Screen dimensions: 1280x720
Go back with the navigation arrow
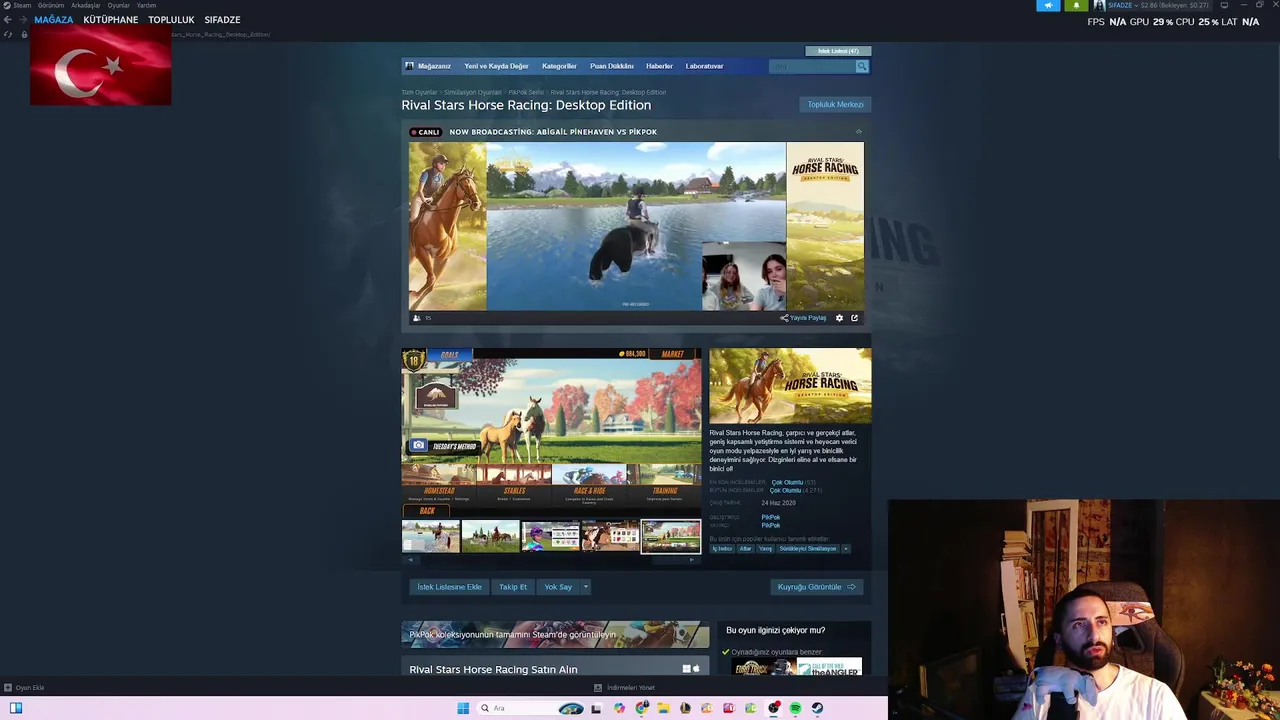(8, 19)
